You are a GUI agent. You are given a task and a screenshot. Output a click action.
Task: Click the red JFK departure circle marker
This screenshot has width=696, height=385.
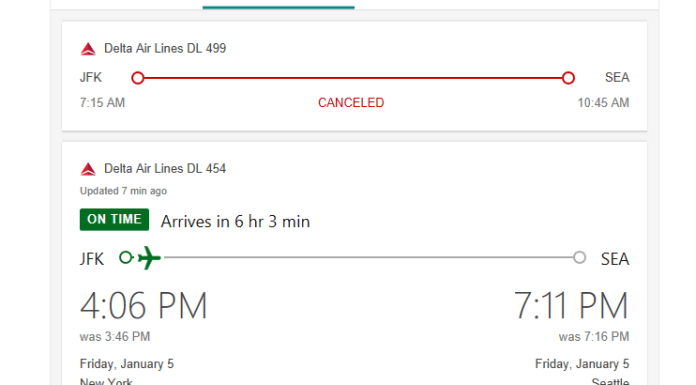(x=138, y=78)
